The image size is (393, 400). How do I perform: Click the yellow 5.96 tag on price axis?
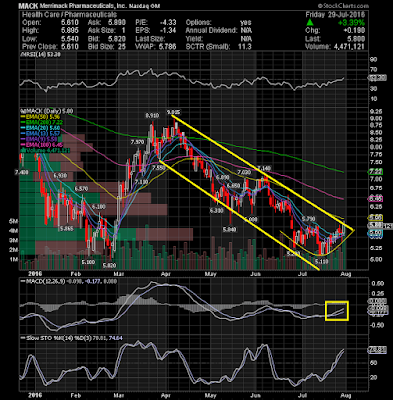click(x=375, y=217)
